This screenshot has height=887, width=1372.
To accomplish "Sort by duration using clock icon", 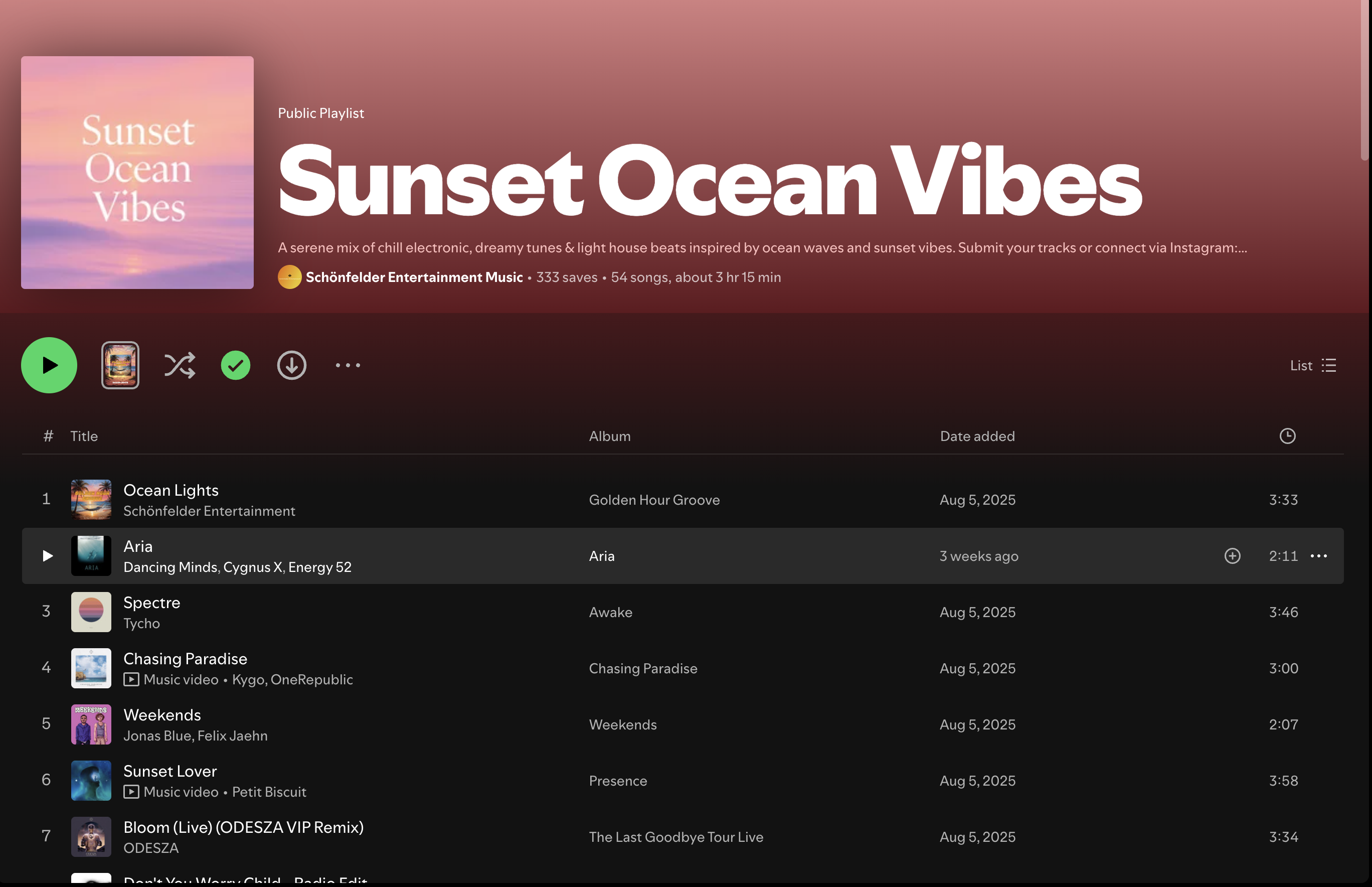I will click(x=1287, y=436).
